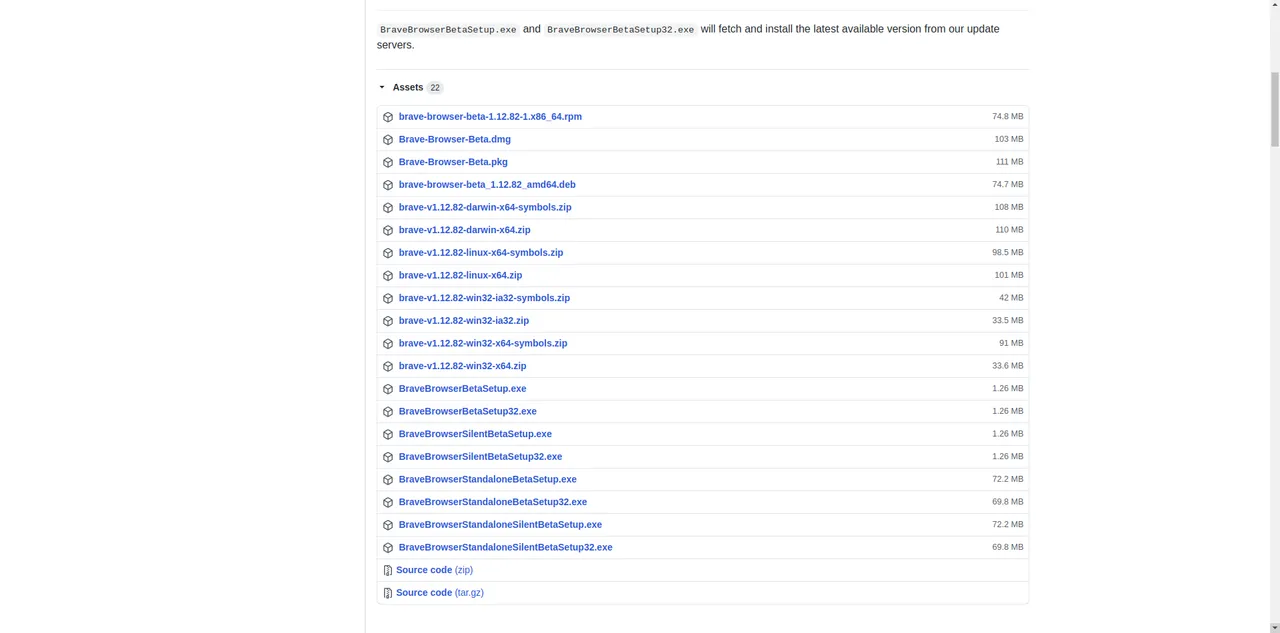The width and height of the screenshot is (1280, 633).
Task: Click package icon beside BraveBrowserBetaSetup.exe
Action: pyautogui.click(x=388, y=389)
